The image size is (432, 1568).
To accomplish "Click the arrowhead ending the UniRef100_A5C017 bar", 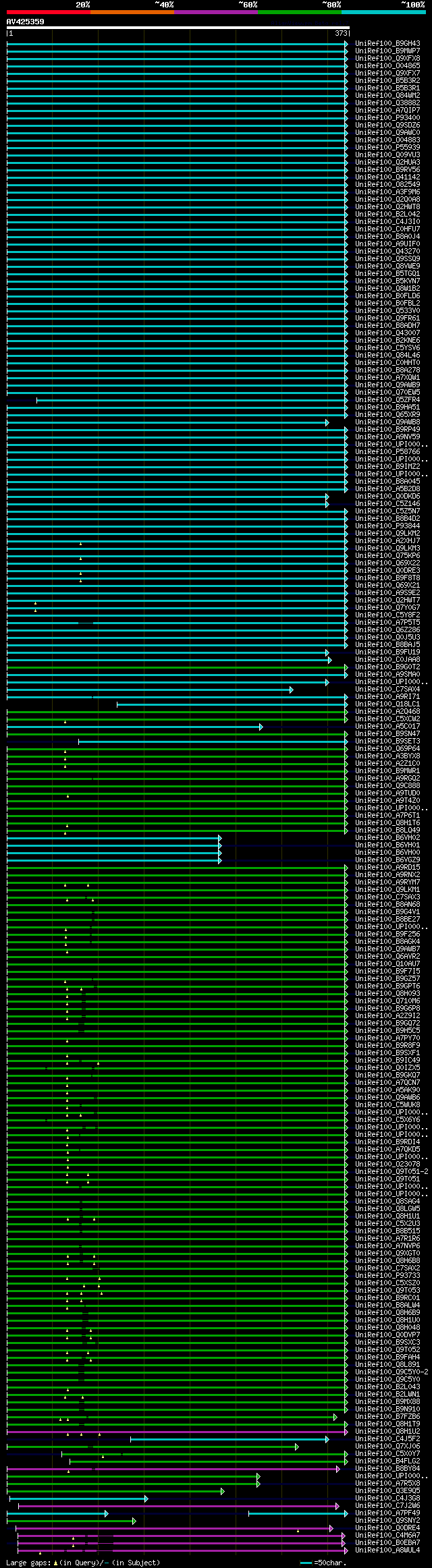I will tap(261, 727).
